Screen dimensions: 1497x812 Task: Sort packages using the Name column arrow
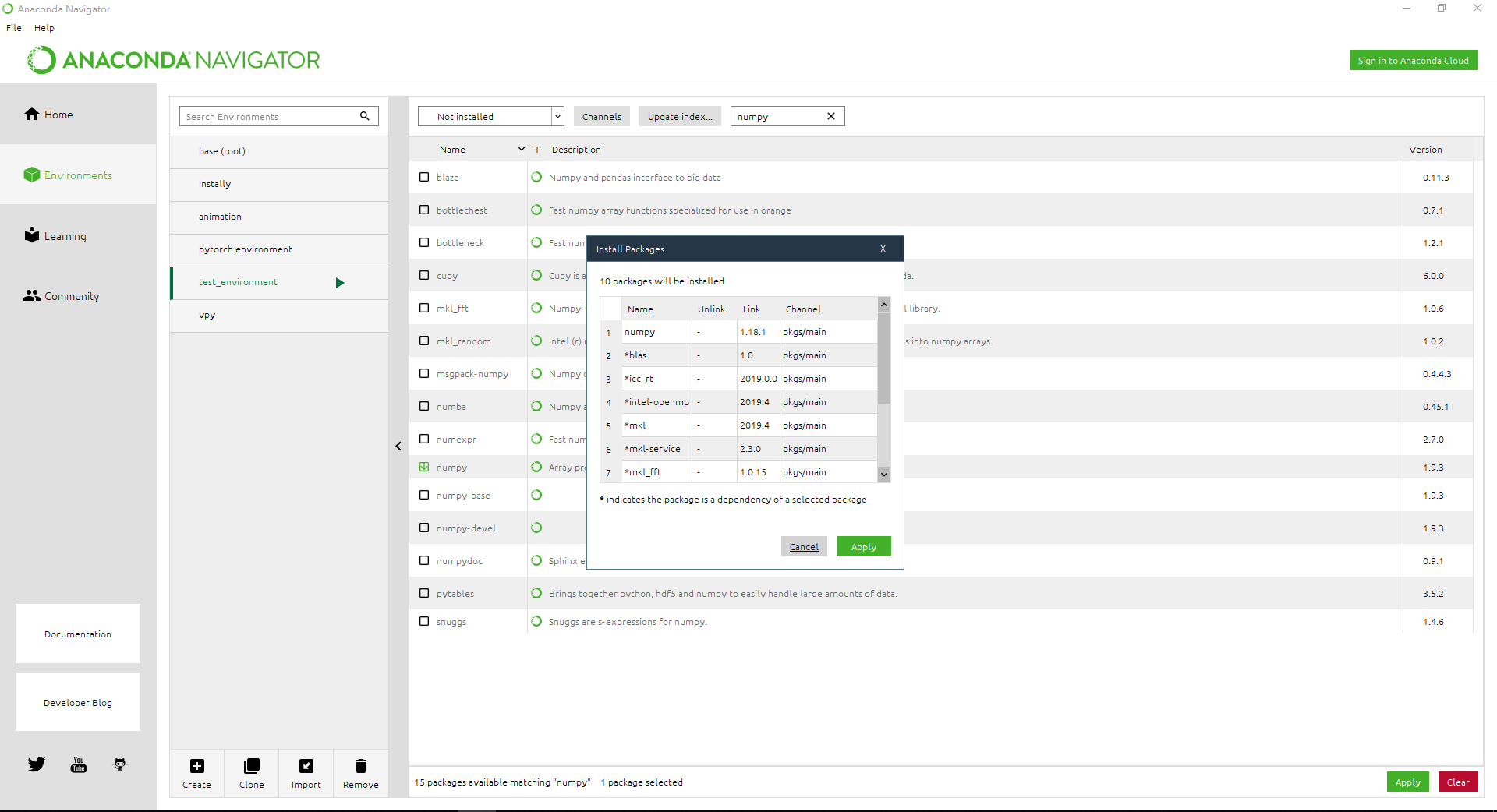(x=521, y=150)
